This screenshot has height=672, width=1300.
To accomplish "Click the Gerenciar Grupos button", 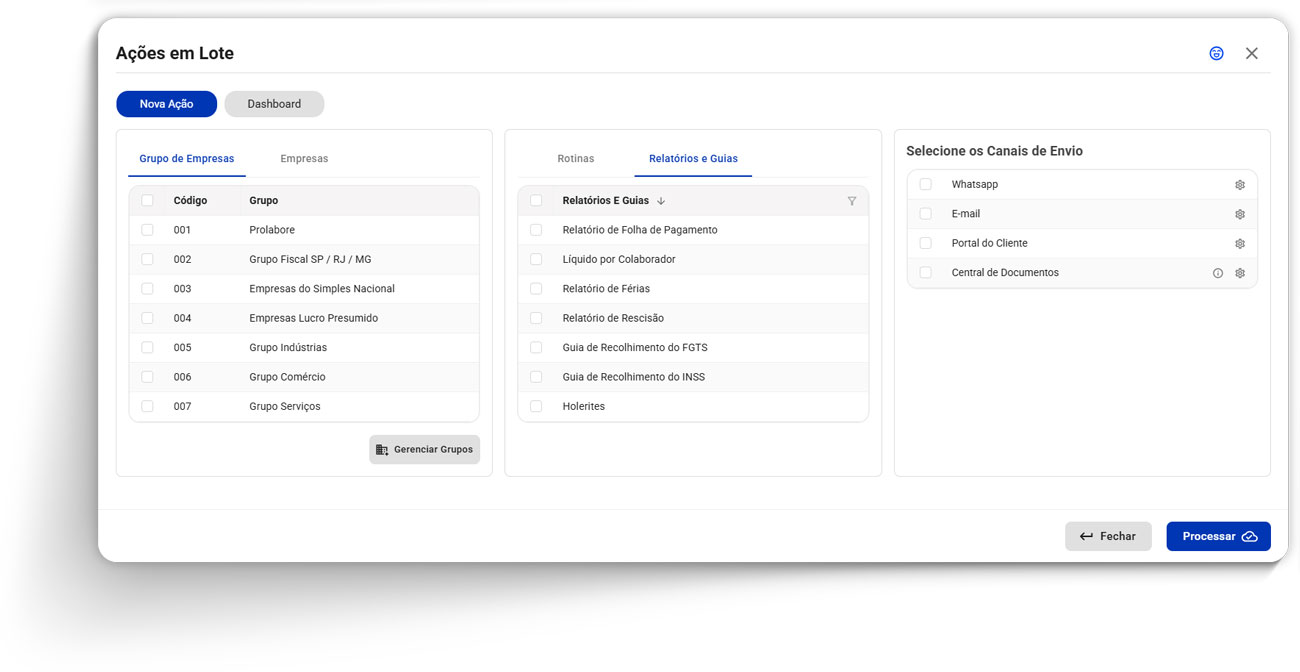I will click(425, 450).
